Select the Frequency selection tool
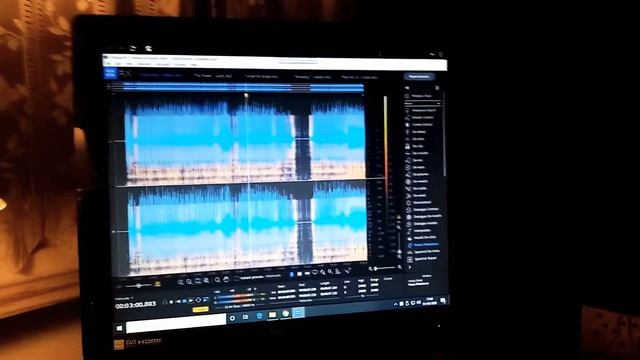Screen dimensions: 640x360 [x=307, y=273]
